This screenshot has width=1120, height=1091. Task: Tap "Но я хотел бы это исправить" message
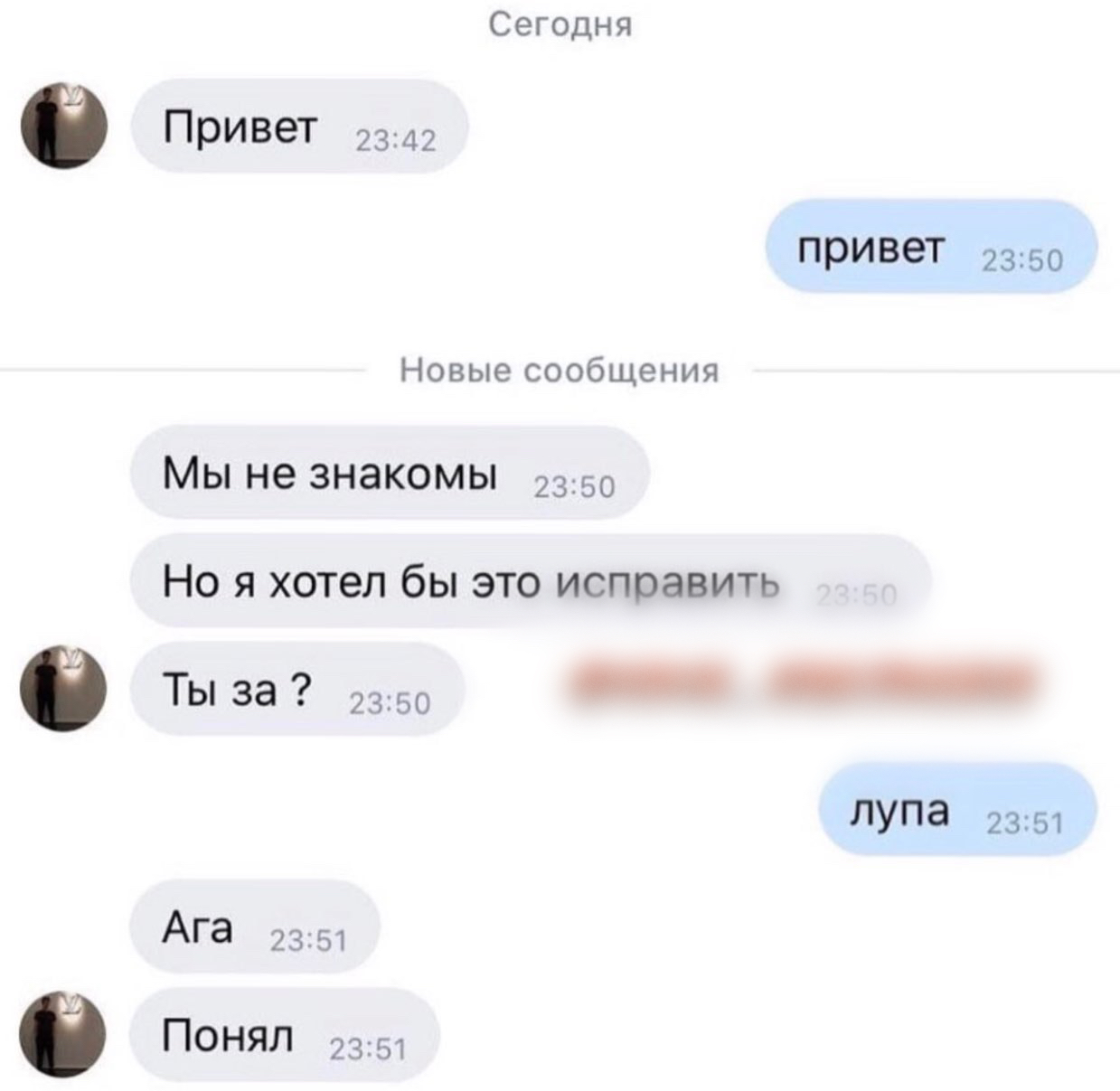532,581
